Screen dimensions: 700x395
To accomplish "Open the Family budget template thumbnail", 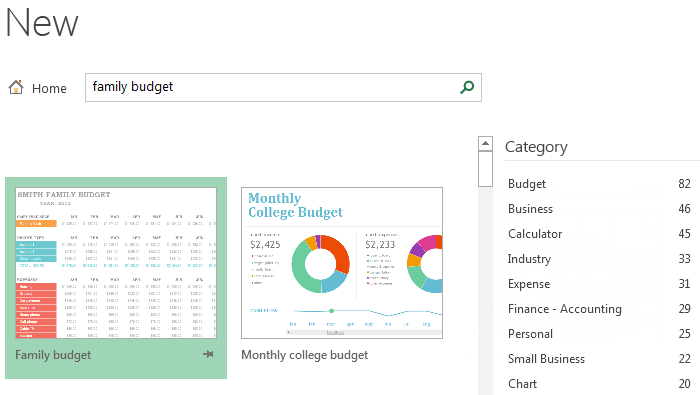I will tap(116, 263).
